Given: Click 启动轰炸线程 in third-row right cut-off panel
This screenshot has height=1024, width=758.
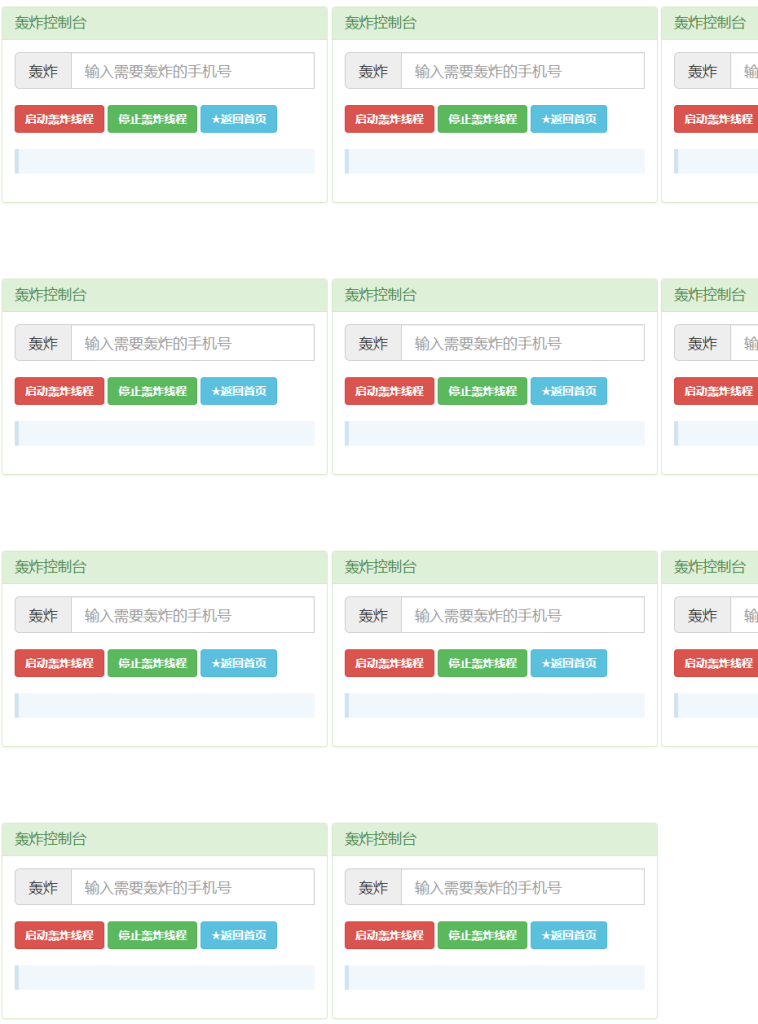Looking at the screenshot, I should [716, 663].
